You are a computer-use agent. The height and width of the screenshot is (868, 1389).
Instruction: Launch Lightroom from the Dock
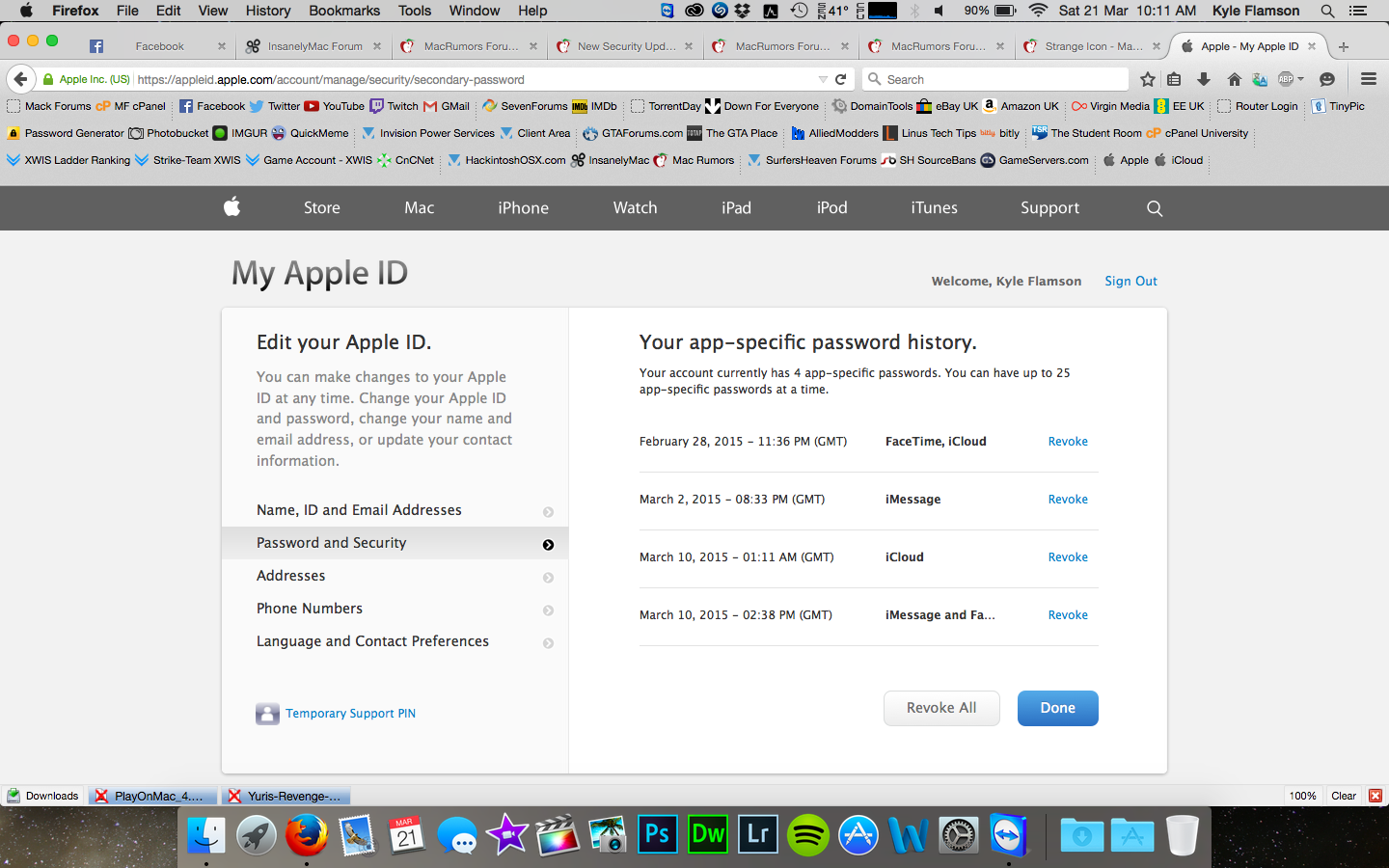point(758,835)
